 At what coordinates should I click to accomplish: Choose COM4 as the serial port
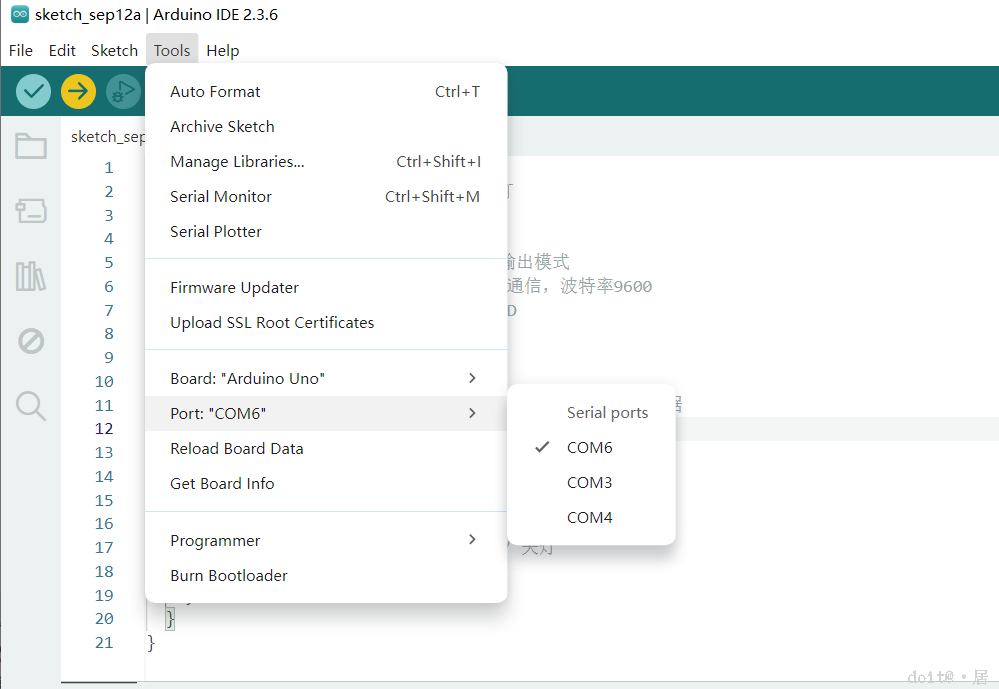click(x=590, y=518)
